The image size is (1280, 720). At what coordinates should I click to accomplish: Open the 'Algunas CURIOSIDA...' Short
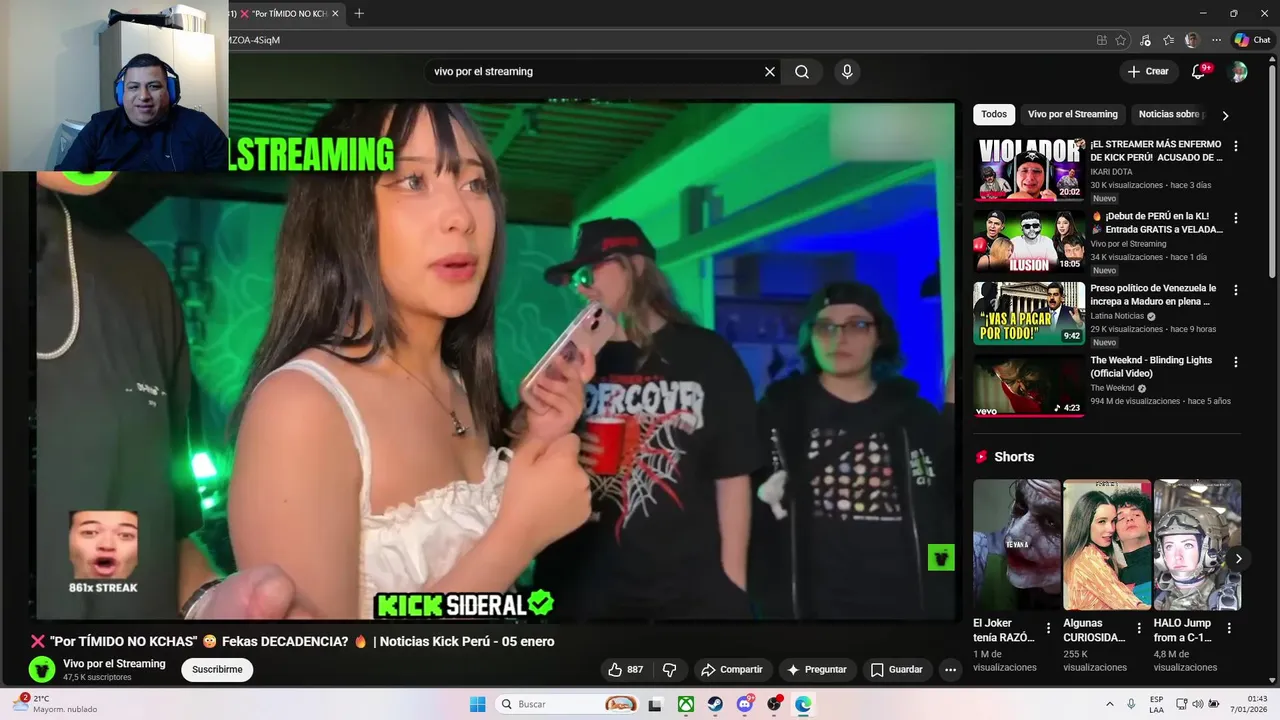click(1107, 545)
